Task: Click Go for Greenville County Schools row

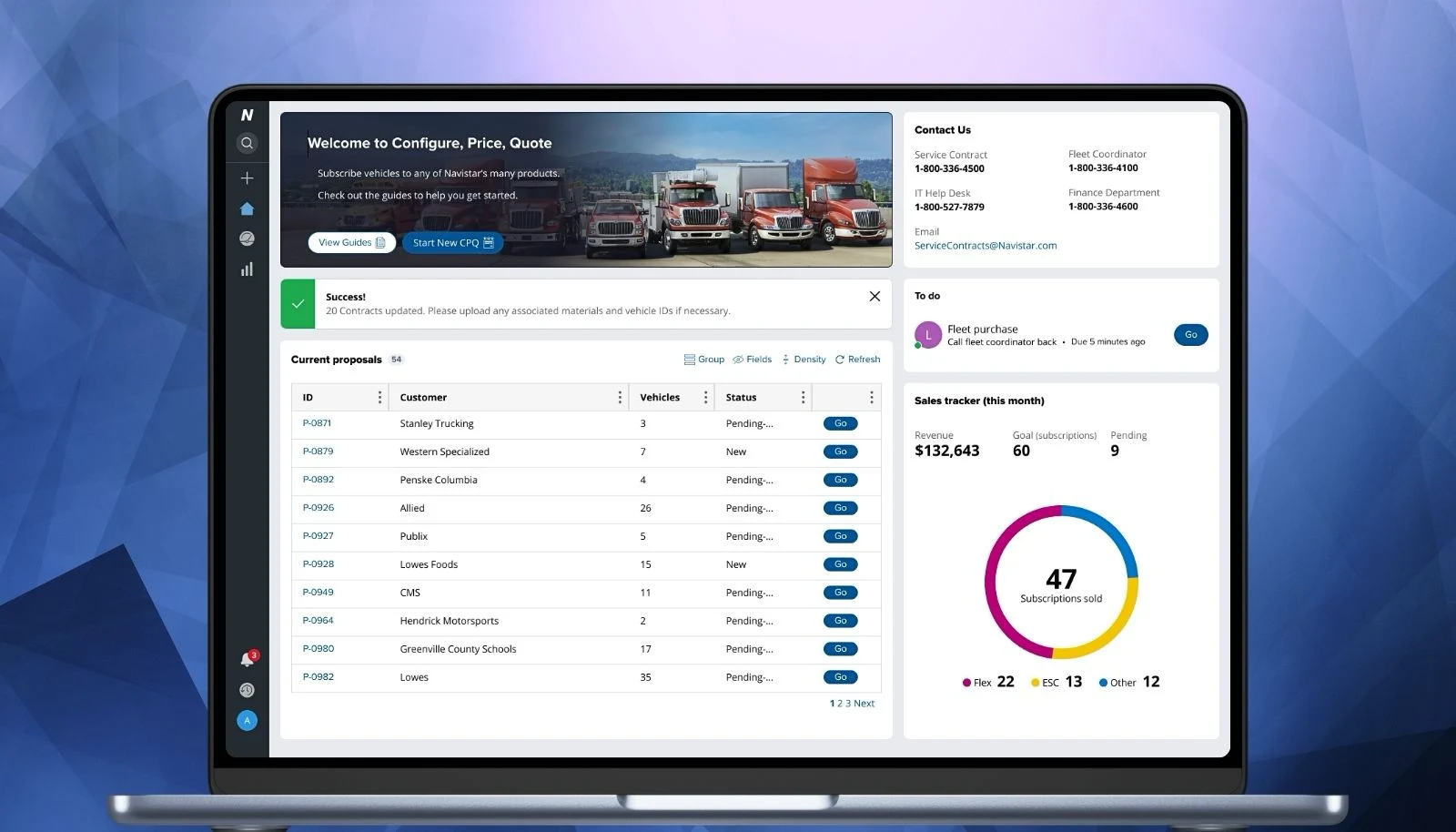Action: pyautogui.click(x=840, y=649)
